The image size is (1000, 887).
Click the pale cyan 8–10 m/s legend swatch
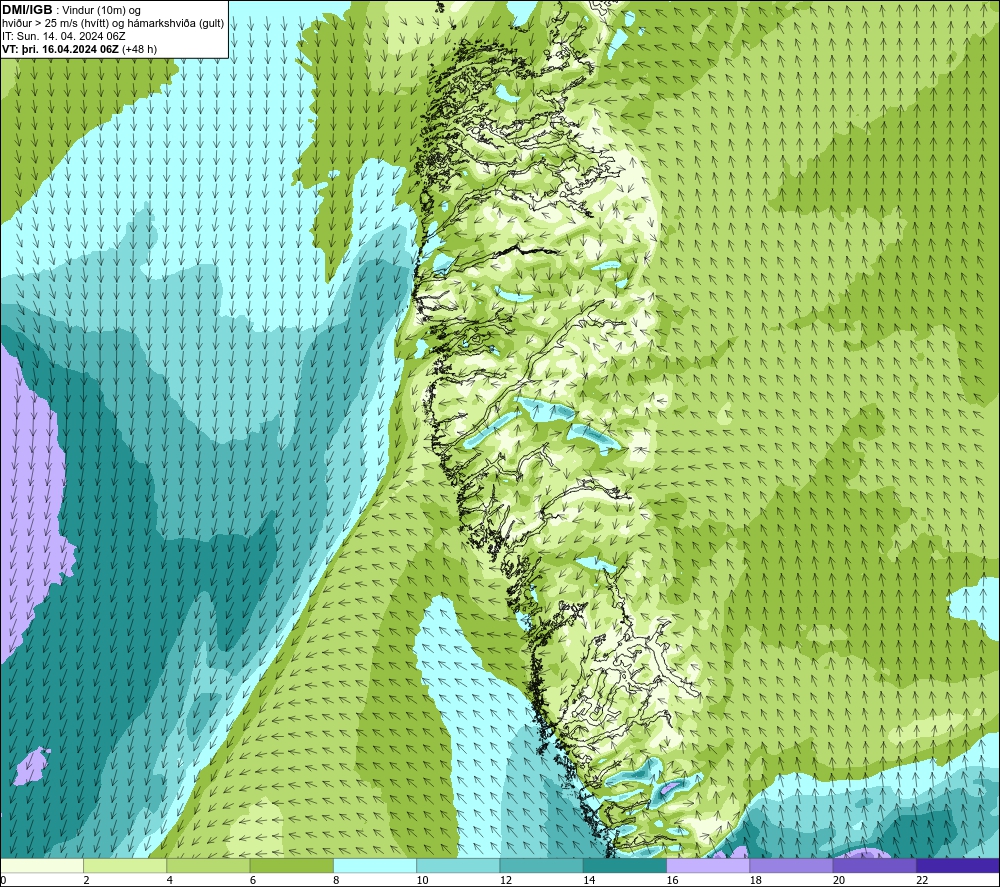click(x=375, y=865)
